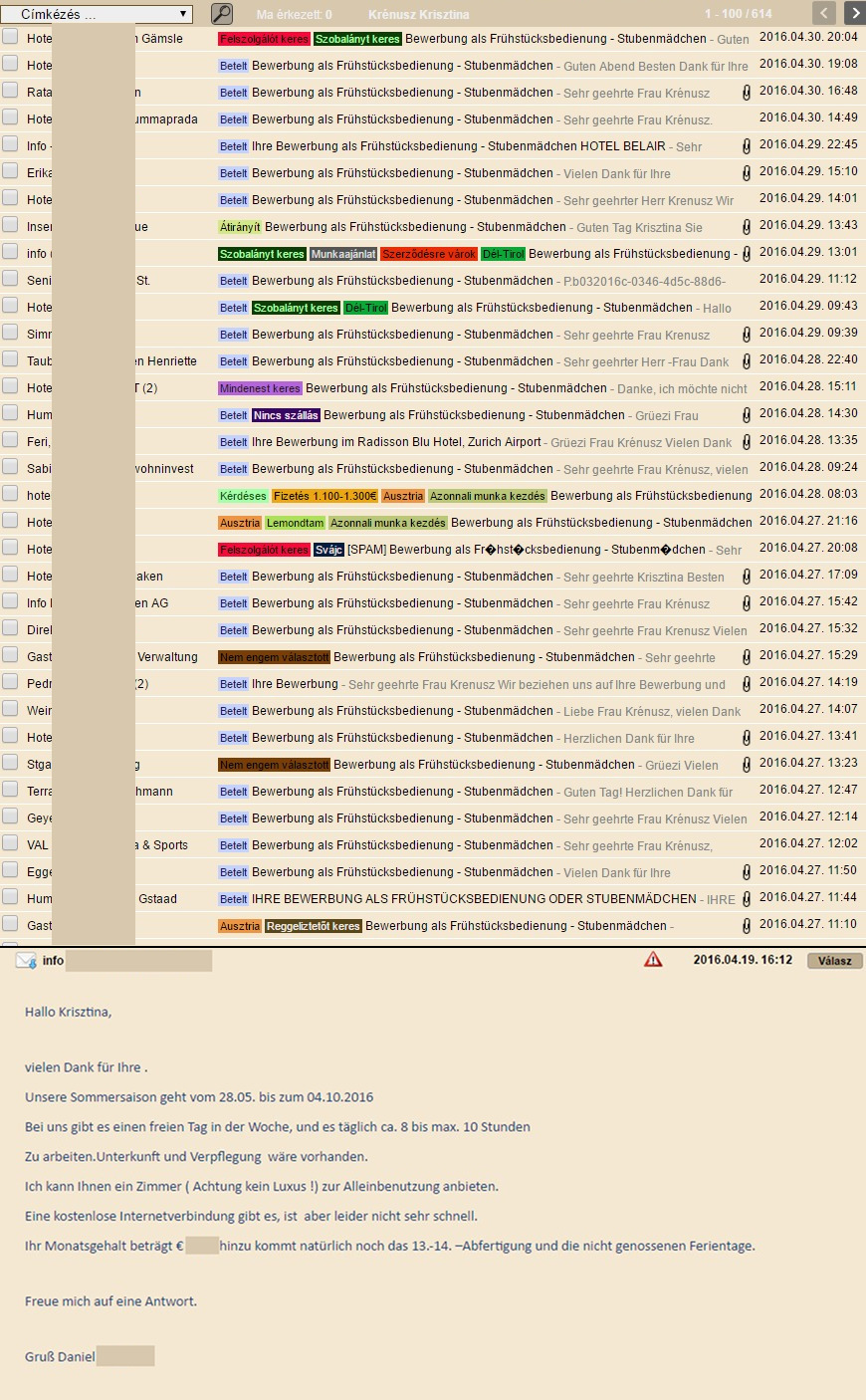866x1400 pixels.
Task: Open attachment of the 2016.04.27. 15:42 email
Action: (747, 603)
